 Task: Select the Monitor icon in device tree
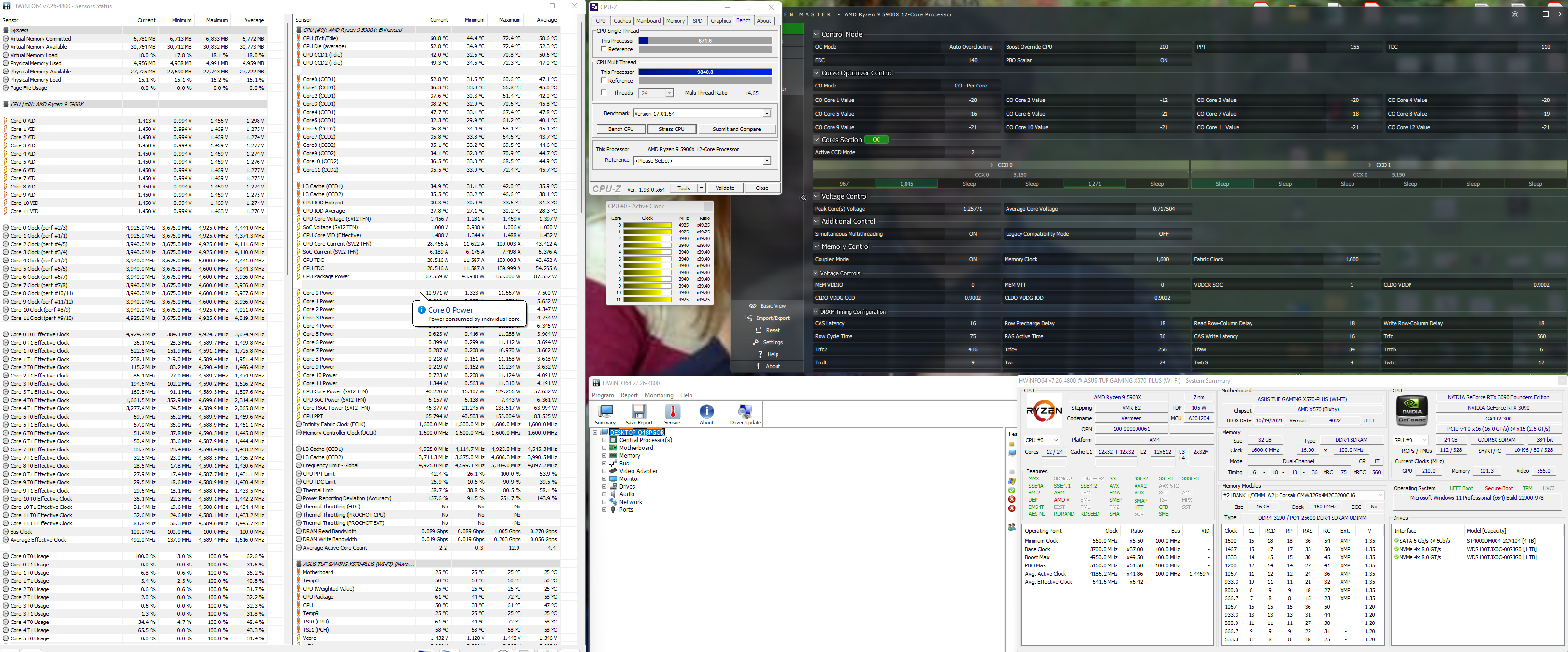pos(614,479)
